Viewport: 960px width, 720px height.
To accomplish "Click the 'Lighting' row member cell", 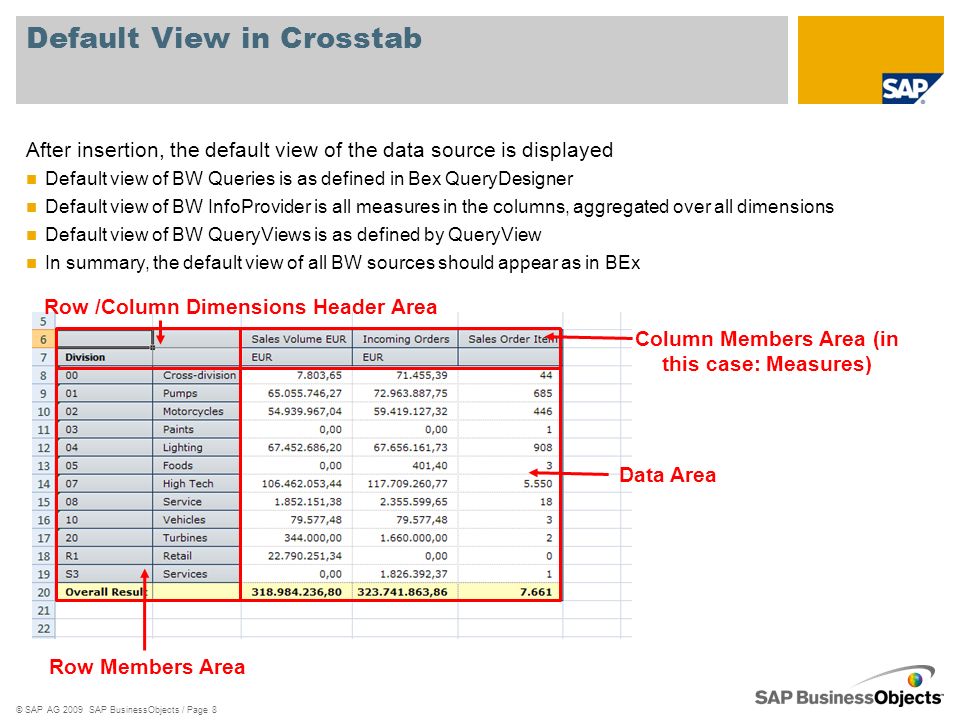I will pyautogui.click(x=197, y=448).
